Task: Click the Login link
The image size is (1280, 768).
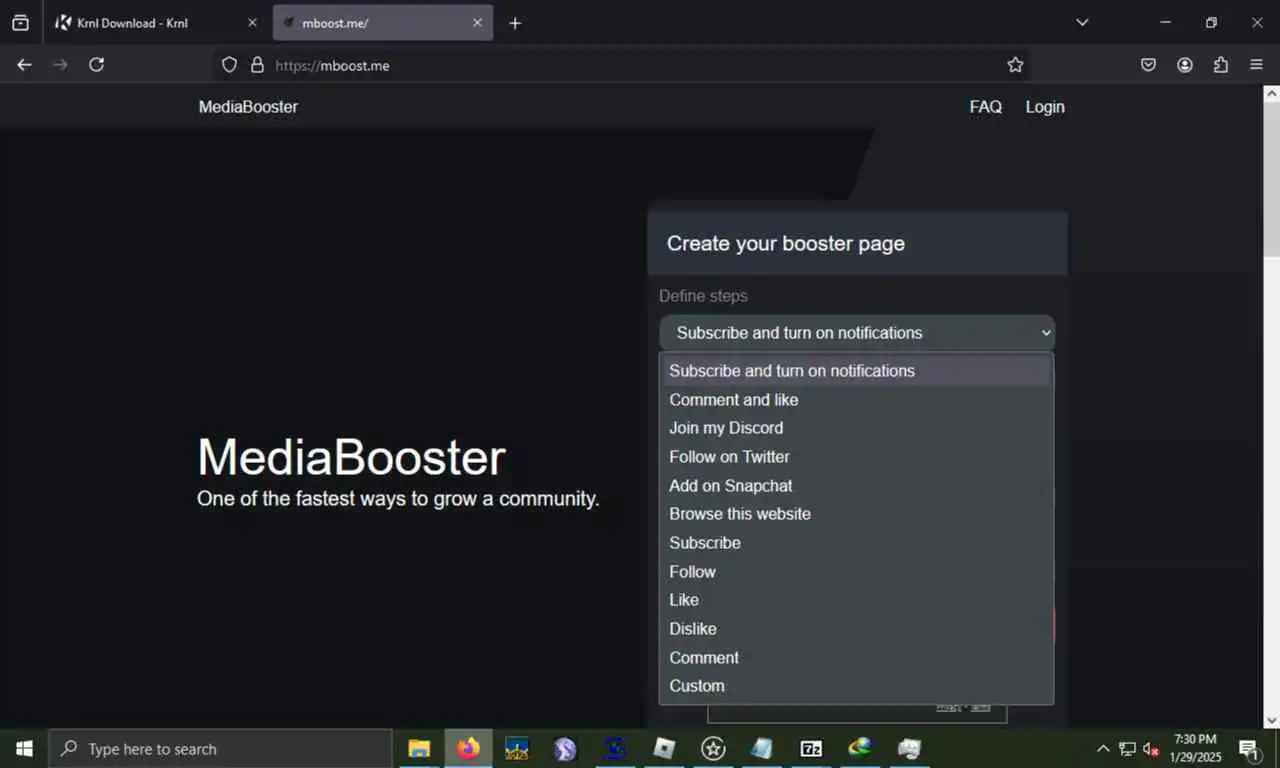Action: [1045, 107]
